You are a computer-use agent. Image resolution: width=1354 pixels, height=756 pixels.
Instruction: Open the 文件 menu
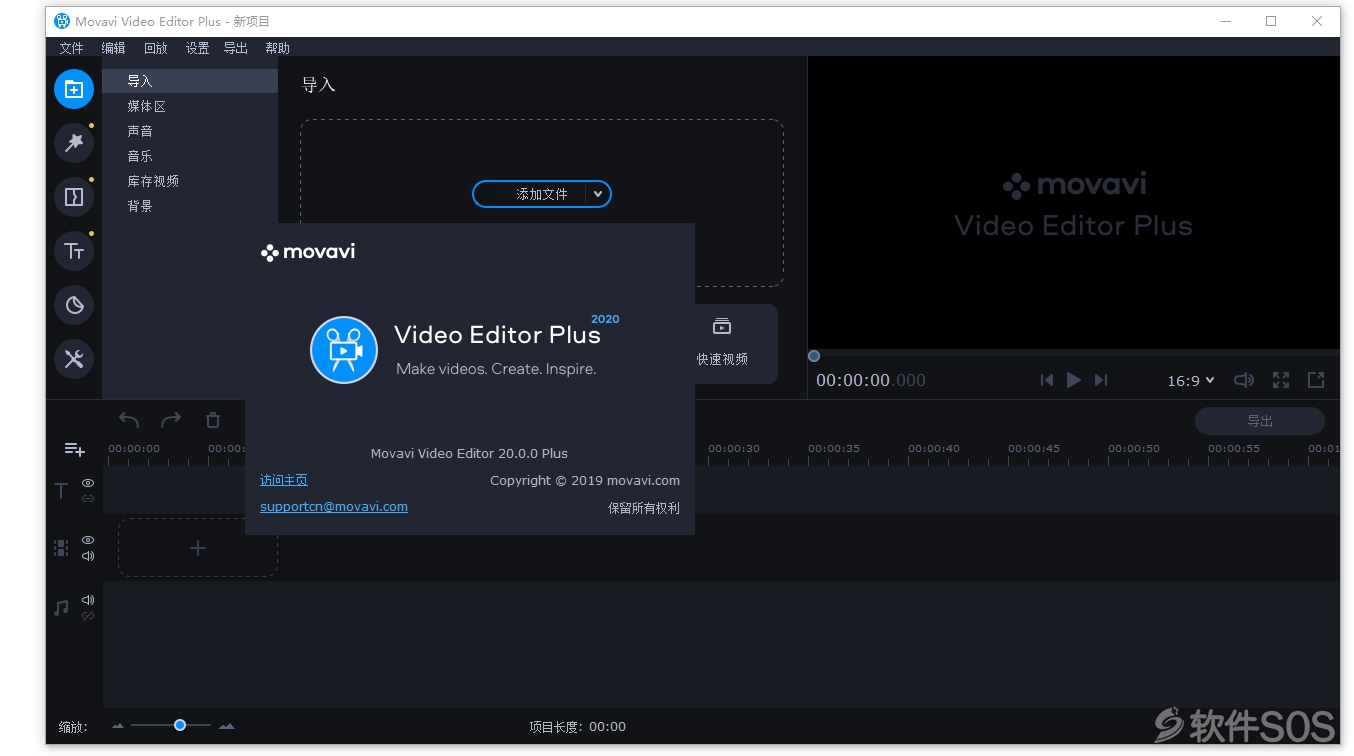tap(72, 48)
